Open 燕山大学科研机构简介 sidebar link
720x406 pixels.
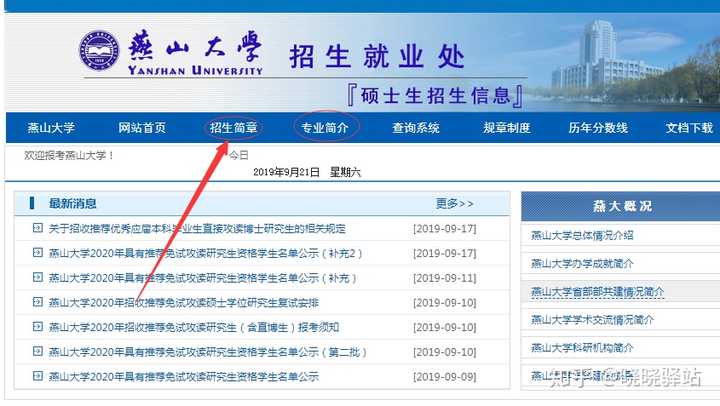pos(582,348)
